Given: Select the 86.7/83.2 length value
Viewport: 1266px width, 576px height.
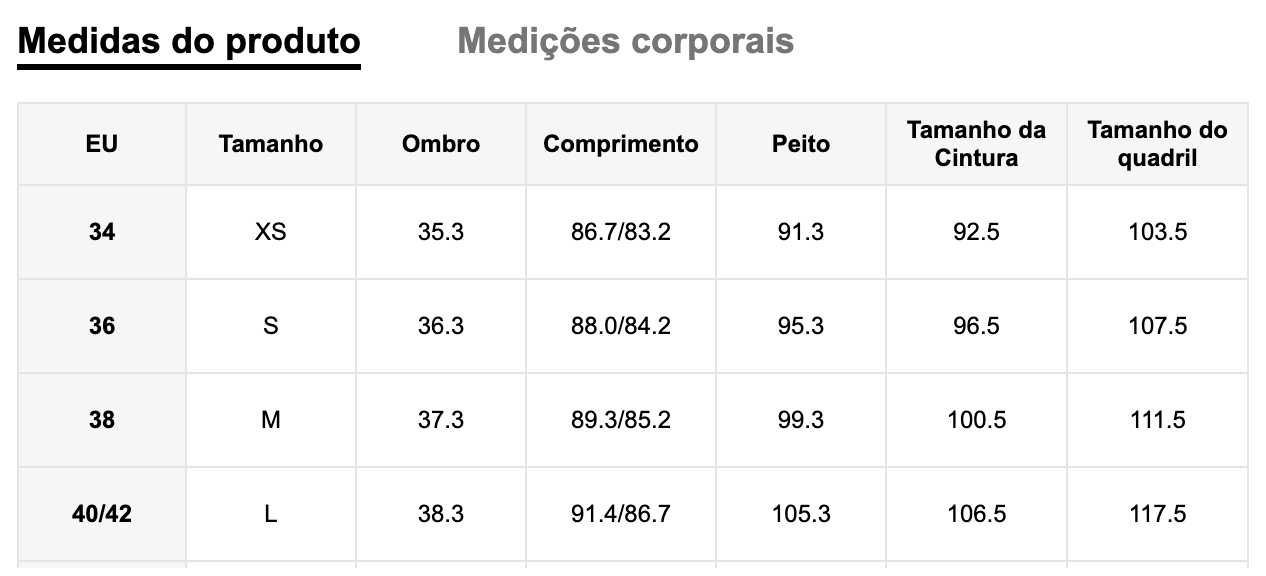Looking at the screenshot, I should click(621, 232).
